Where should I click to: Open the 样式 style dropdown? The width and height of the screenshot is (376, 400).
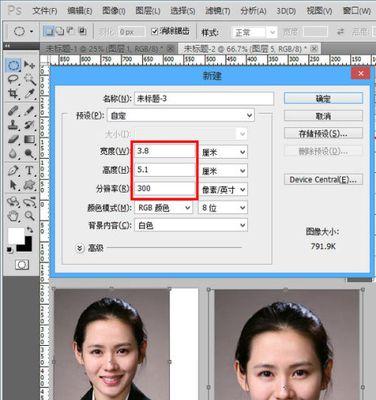254,32
